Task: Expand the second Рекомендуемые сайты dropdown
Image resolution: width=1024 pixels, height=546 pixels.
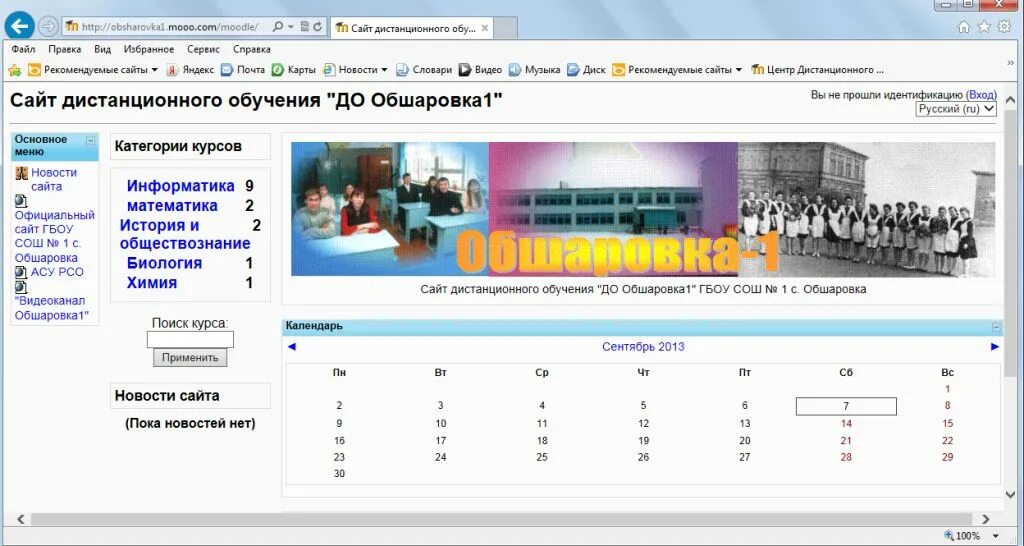Action: click(739, 70)
